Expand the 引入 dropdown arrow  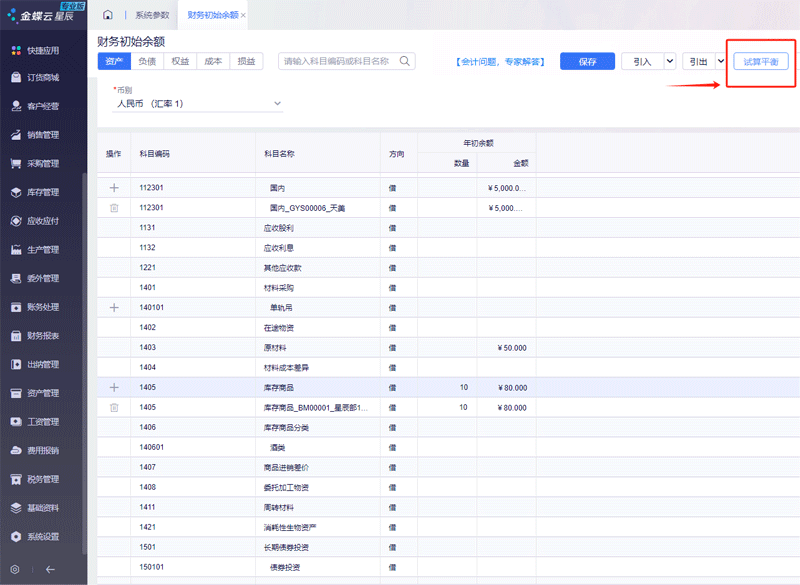coord(670,61)
